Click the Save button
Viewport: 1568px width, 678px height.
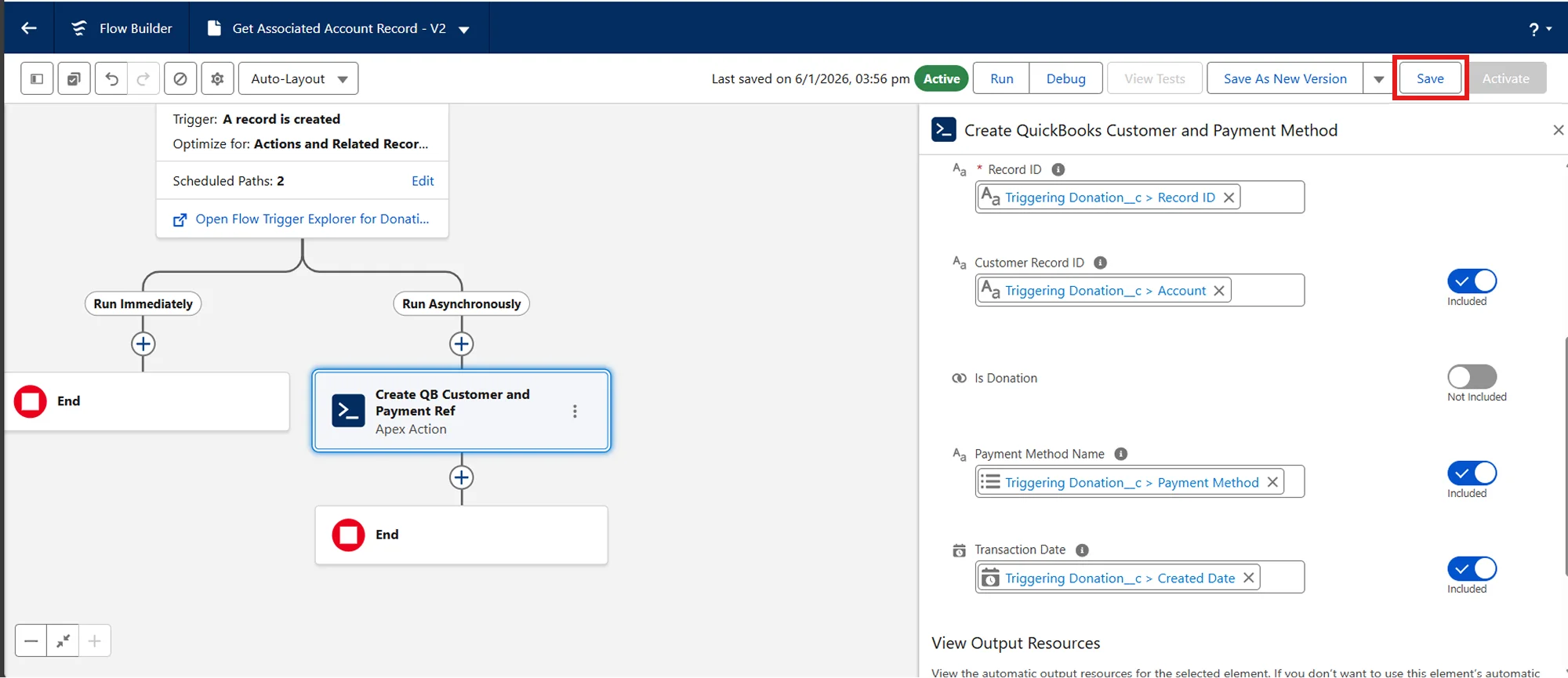[x=1430, y=78]
